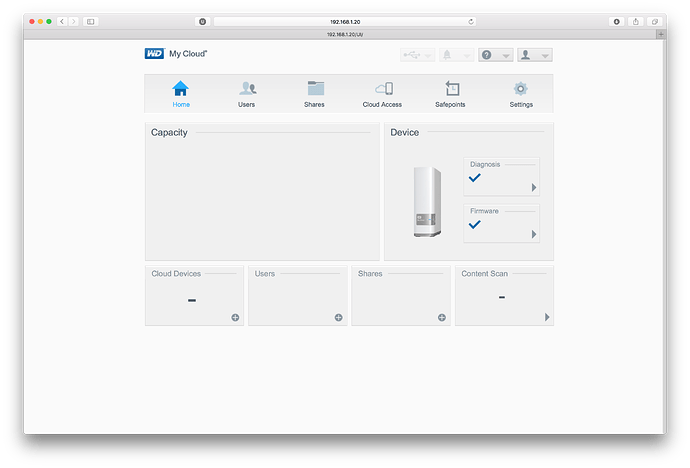Go to the Users tab
The width and height of the screenshot is (690, 468).
coord(247,94)
